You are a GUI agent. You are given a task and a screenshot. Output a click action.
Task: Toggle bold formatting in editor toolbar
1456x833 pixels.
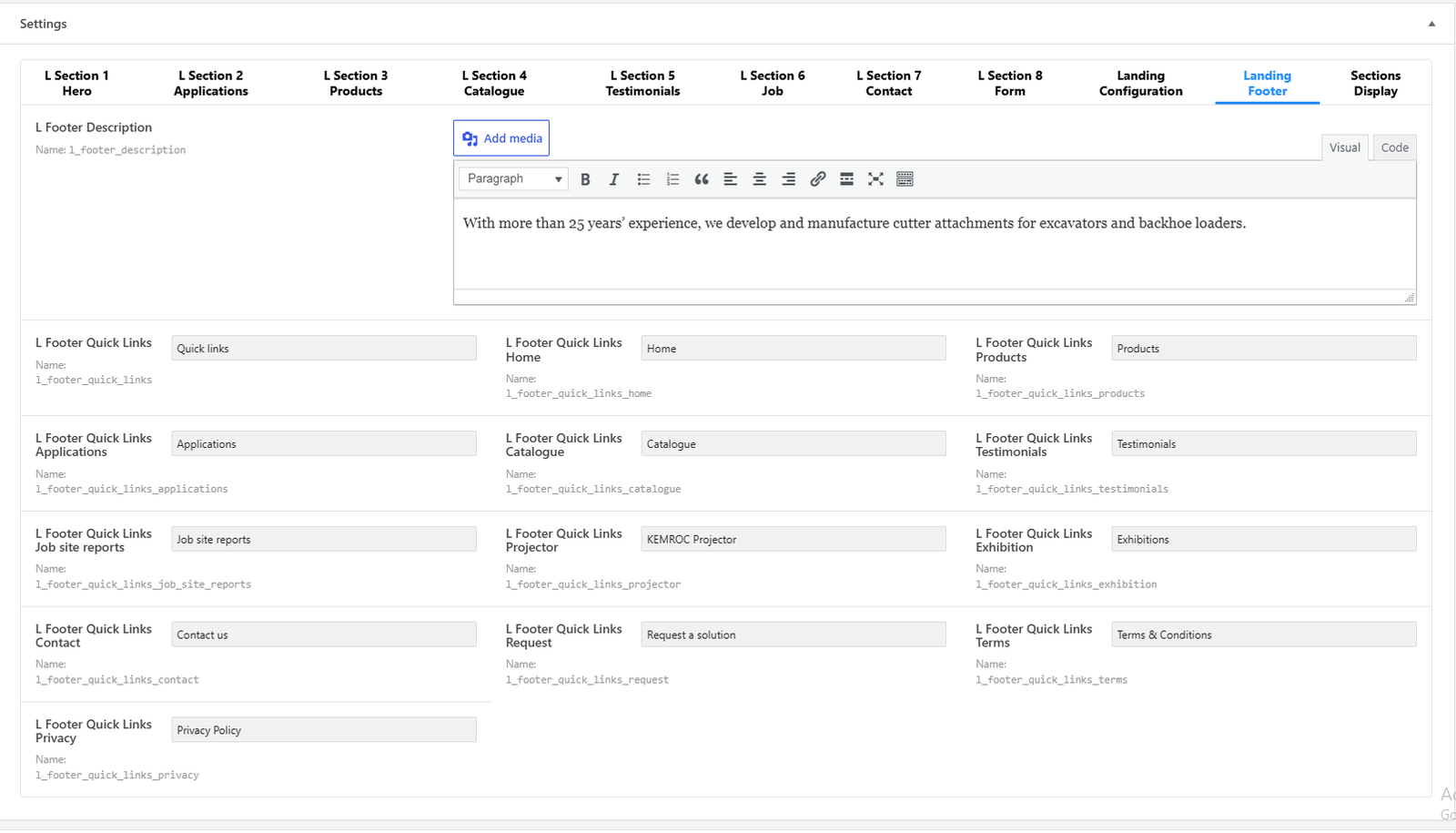585,179
